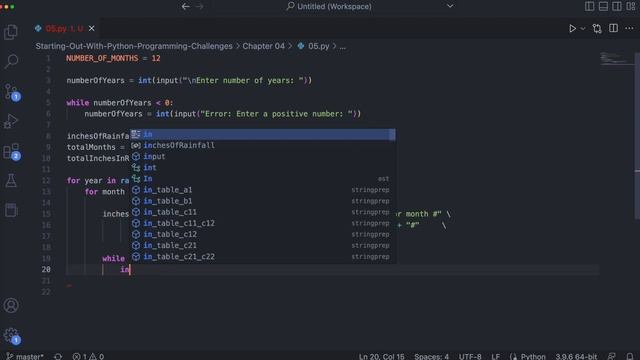
Task: Choose 'input' autocomplete suggestion
Action: [263, 156]
